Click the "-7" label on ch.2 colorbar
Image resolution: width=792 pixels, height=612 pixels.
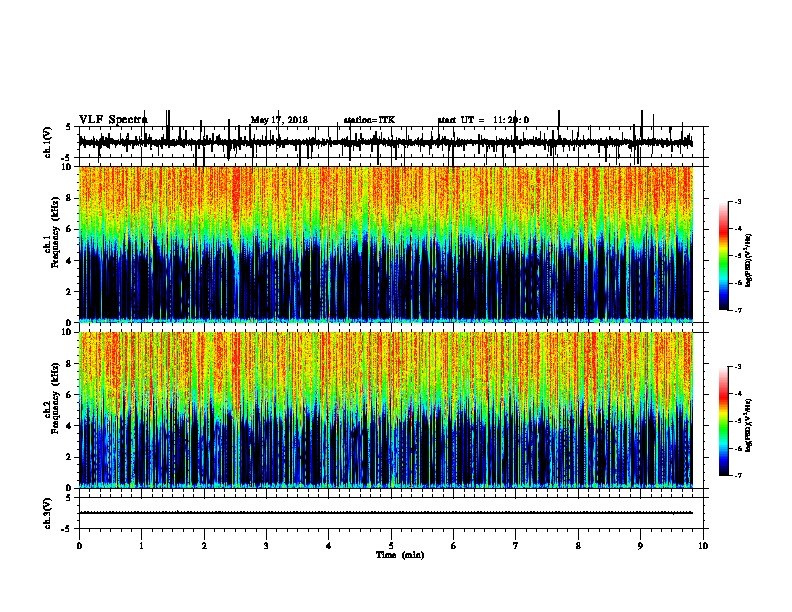pyautogui.click(x=738, y=476)
